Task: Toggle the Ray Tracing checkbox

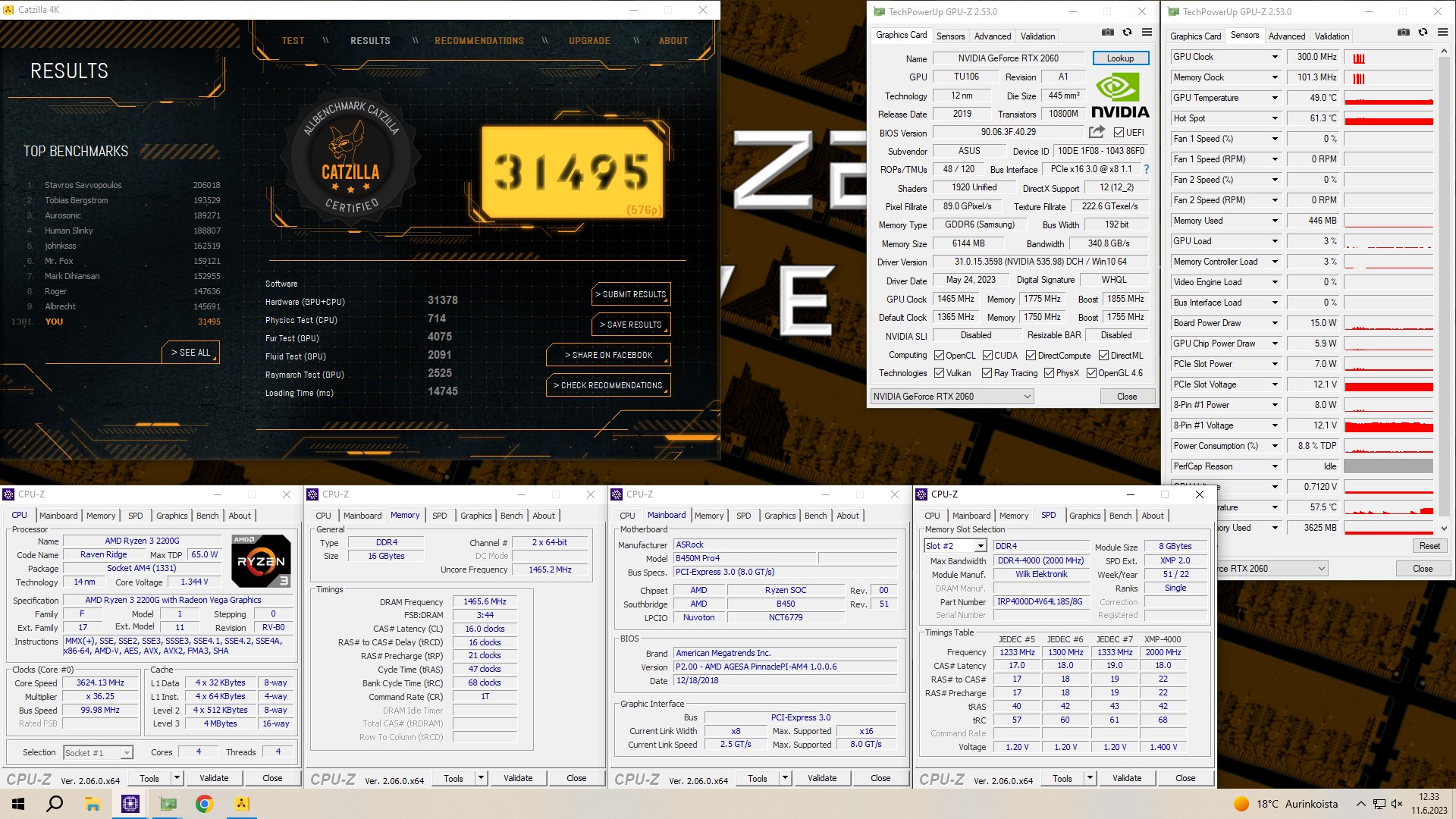Action: pyautogui.click(x=987, y=373)
